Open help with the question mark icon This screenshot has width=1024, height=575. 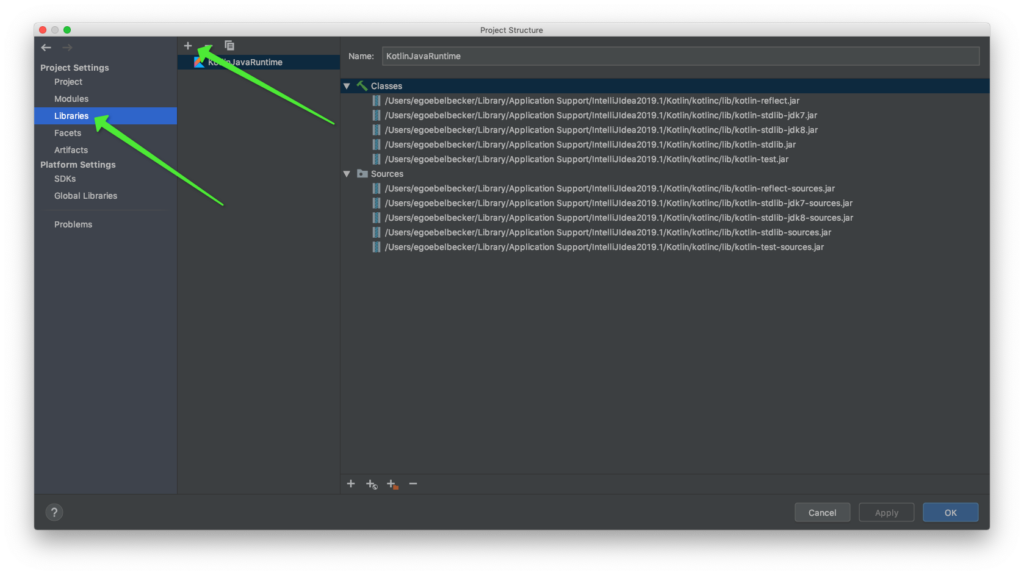(x=54, y=512)
